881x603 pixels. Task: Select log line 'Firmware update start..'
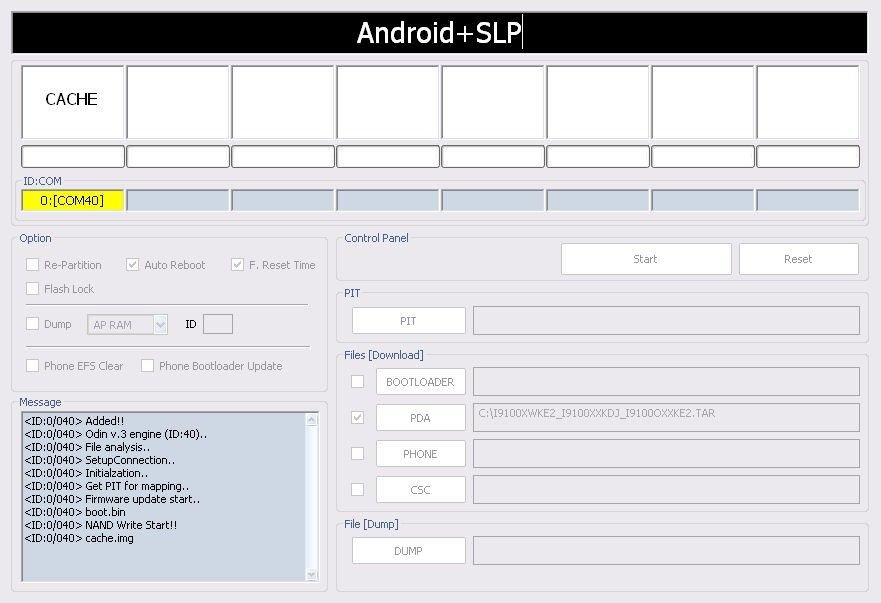[112, 499]
